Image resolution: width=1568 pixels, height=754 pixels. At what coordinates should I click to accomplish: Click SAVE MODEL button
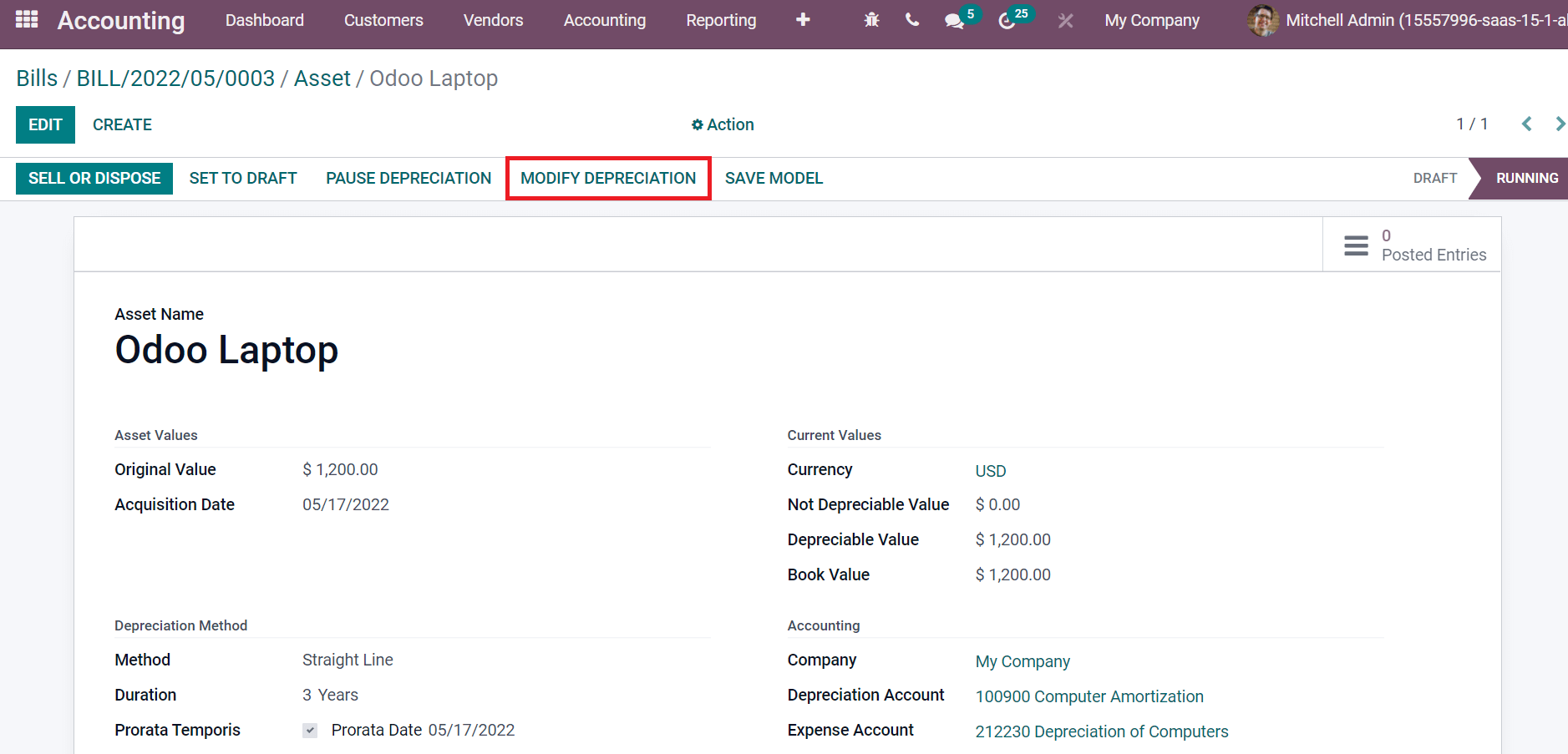click(774, 179)
